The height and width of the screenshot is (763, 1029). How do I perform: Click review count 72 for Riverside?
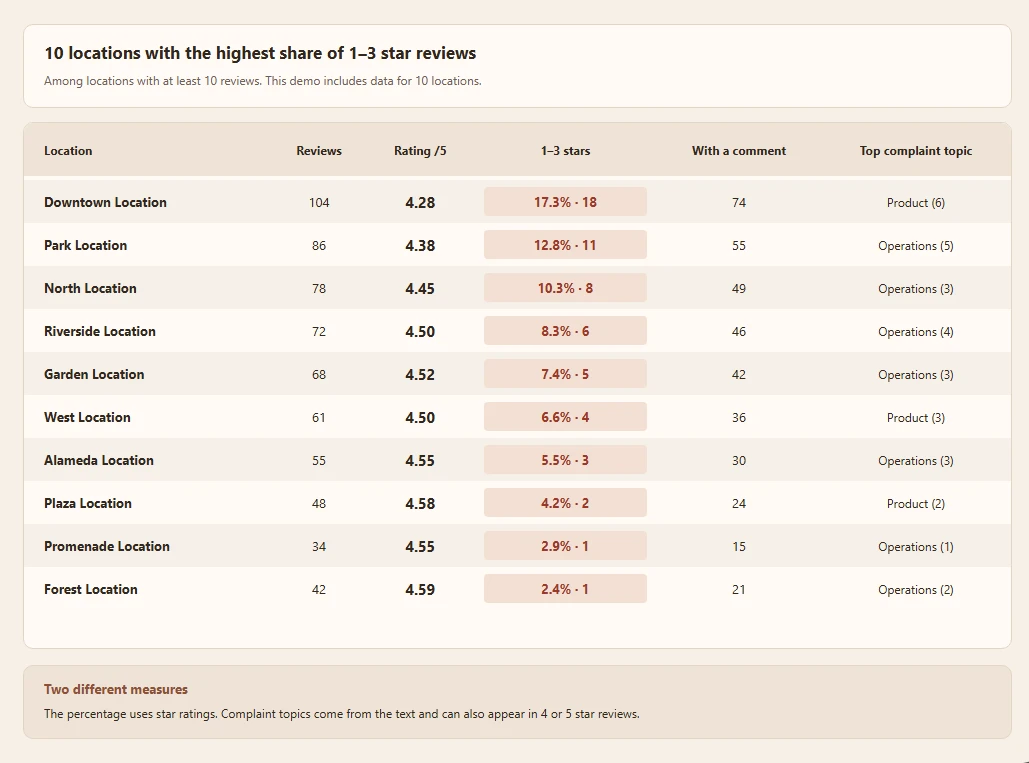[319, 331]
